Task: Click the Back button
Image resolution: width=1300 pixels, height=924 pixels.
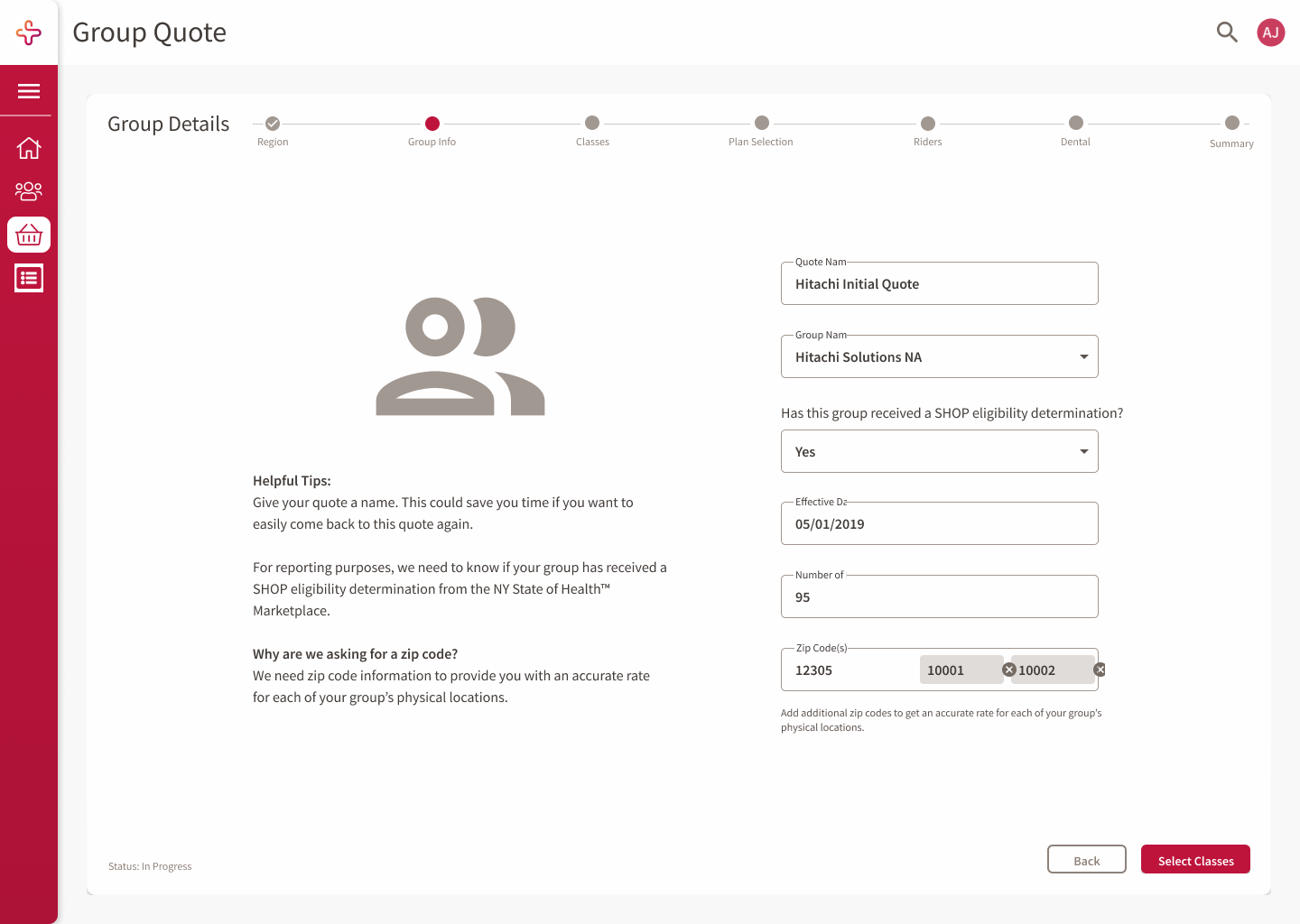Action: click(x=1087, y=859)
